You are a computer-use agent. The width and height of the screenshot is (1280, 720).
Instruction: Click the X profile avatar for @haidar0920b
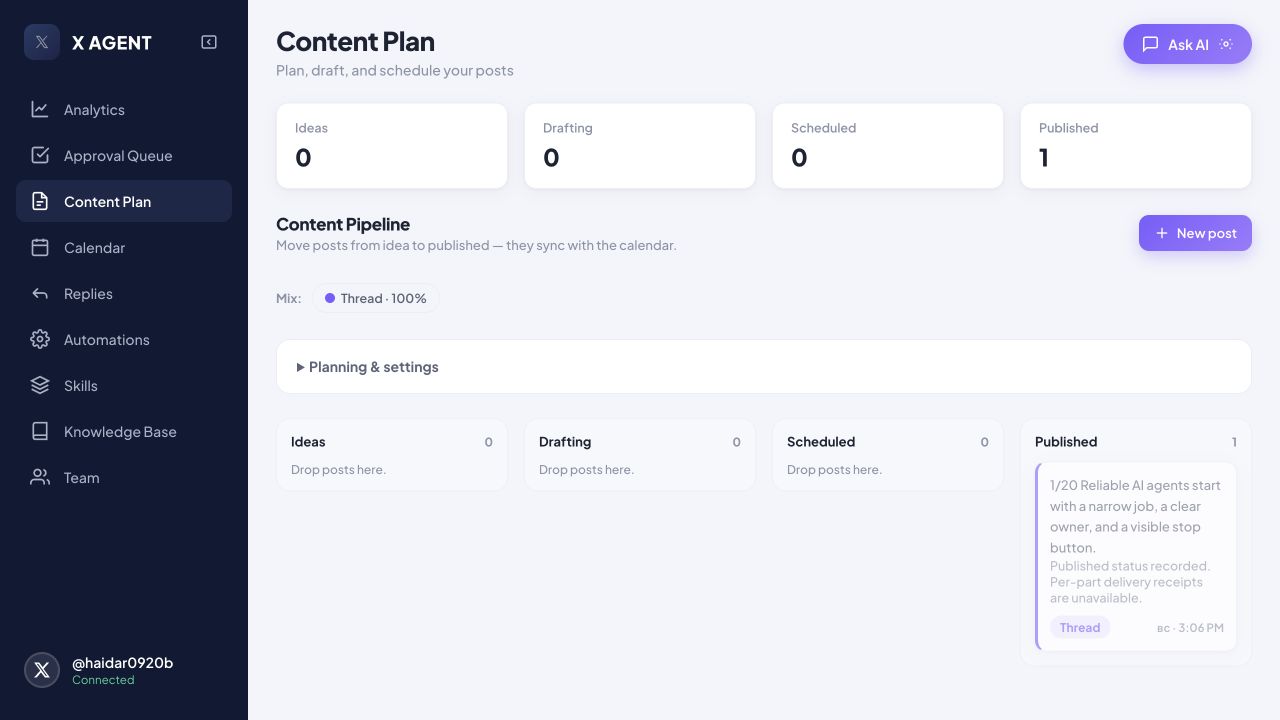click(x=42, y=670)
